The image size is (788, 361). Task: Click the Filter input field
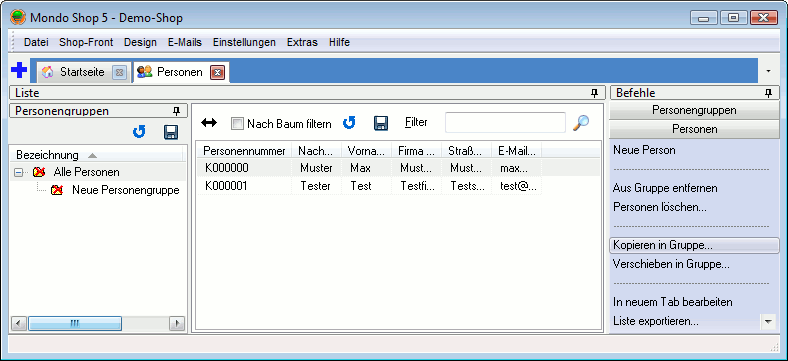click(505, 123)
